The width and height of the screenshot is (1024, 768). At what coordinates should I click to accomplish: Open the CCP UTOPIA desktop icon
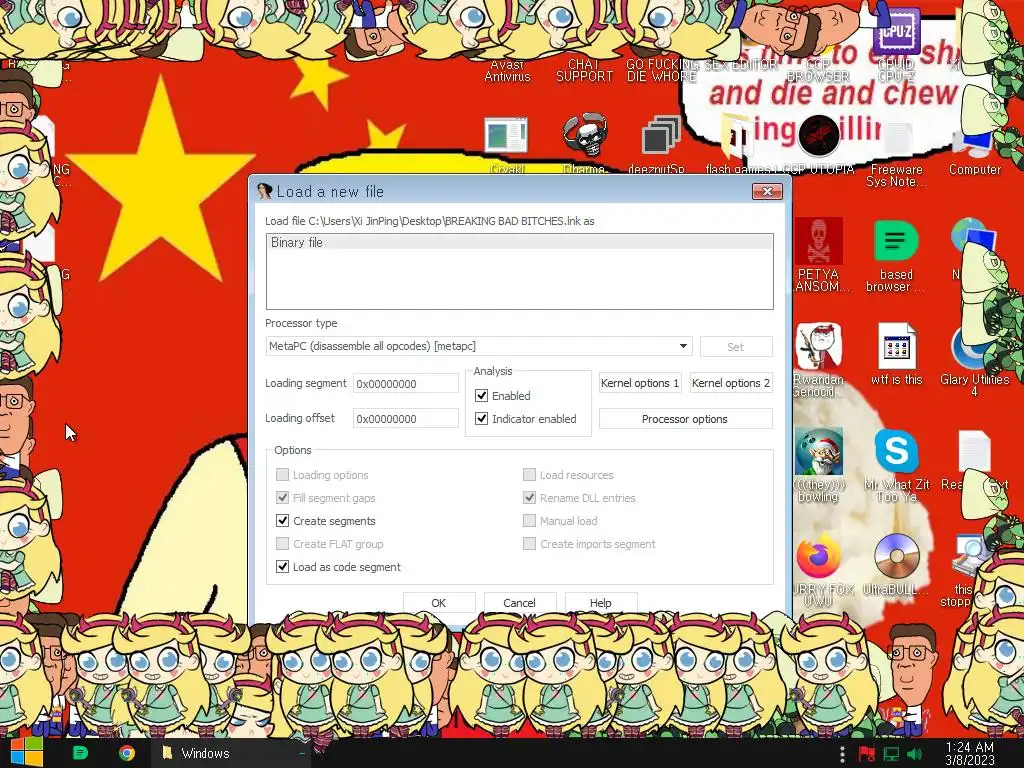(819, 135)
